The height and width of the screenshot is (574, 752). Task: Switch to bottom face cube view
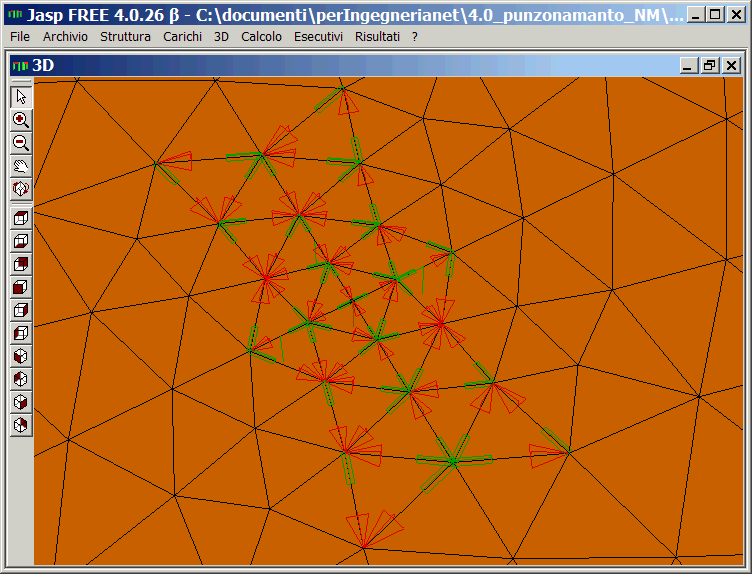[x=21, y=241]
